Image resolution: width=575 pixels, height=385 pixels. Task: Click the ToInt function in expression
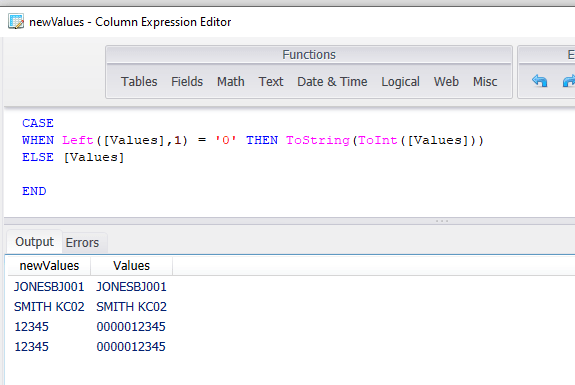378,140
